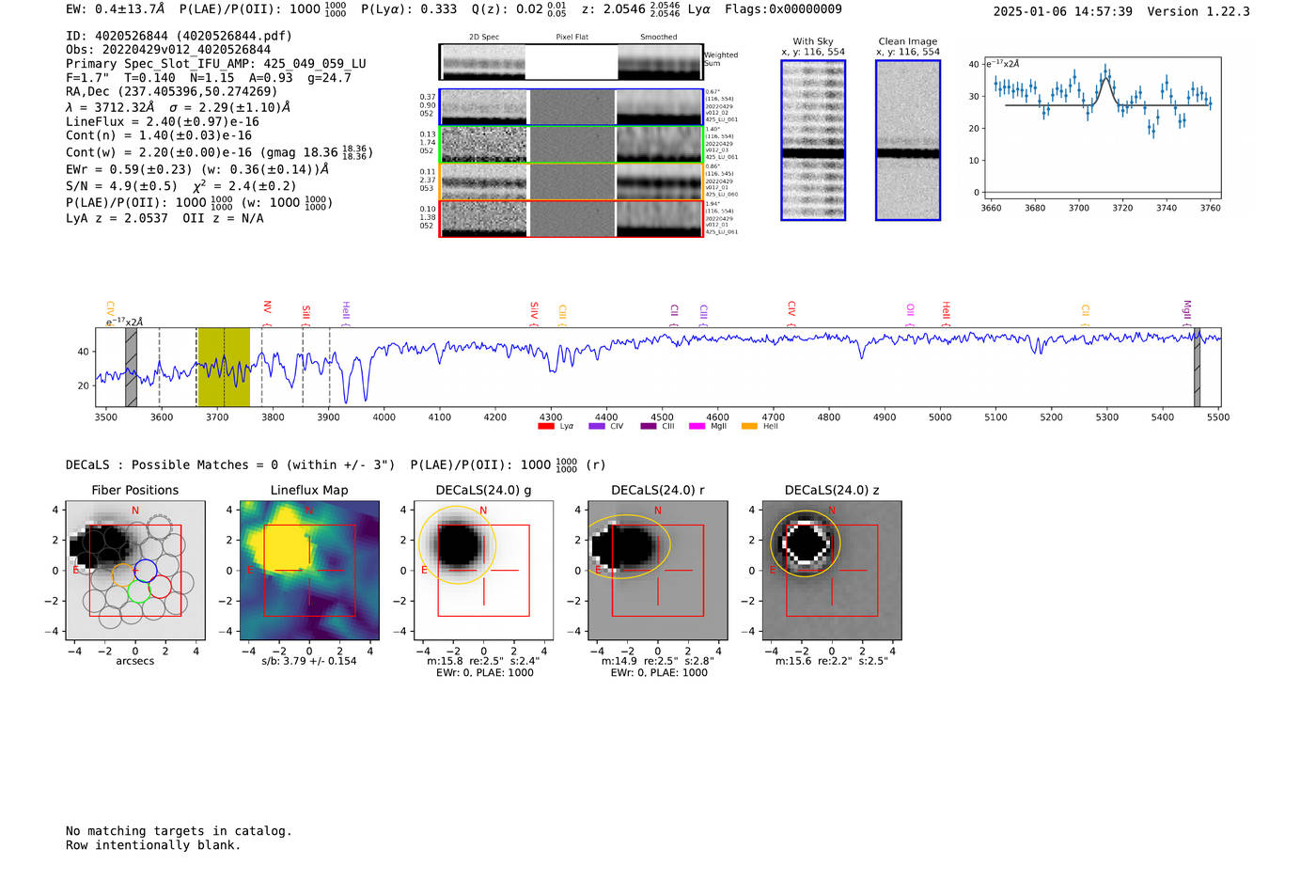
Task: Open the DECaLS(24.0) z image
Action: pyautogui.click(x=832, y=570)
